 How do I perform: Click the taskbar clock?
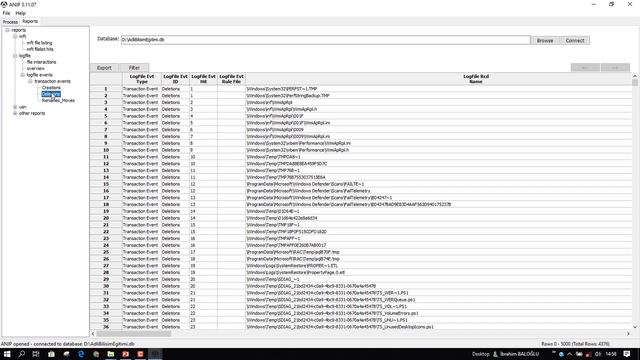click(x=611, y=354)
